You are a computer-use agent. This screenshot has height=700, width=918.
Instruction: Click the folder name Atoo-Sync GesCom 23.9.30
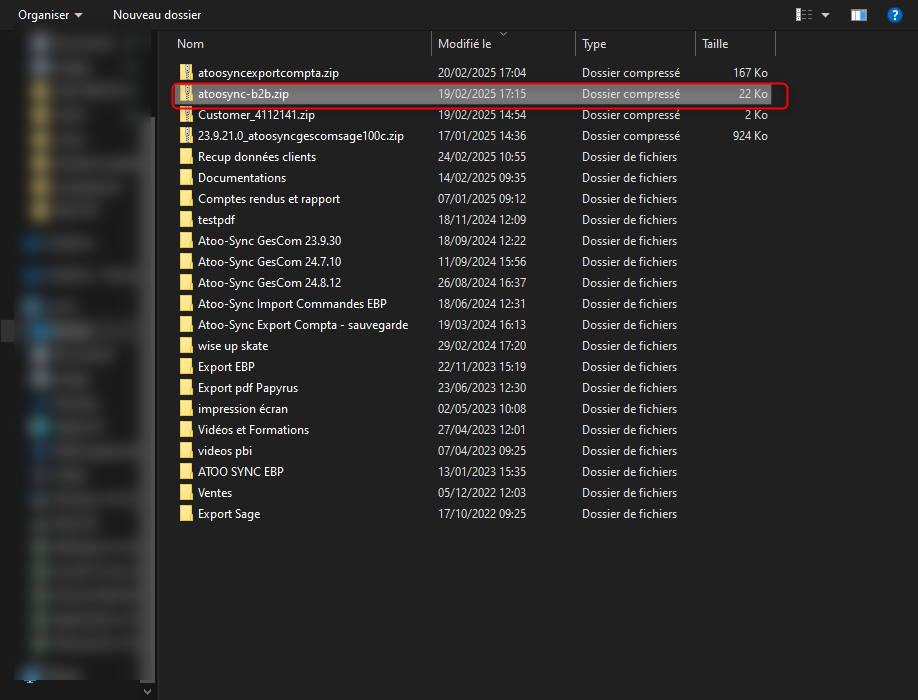[x=269, y=241]
